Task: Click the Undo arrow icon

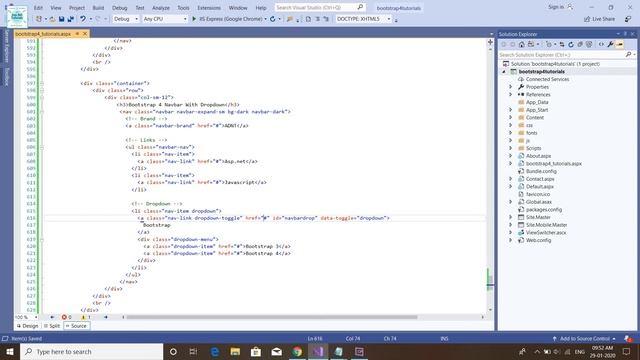Action: [x=83, y=19]
